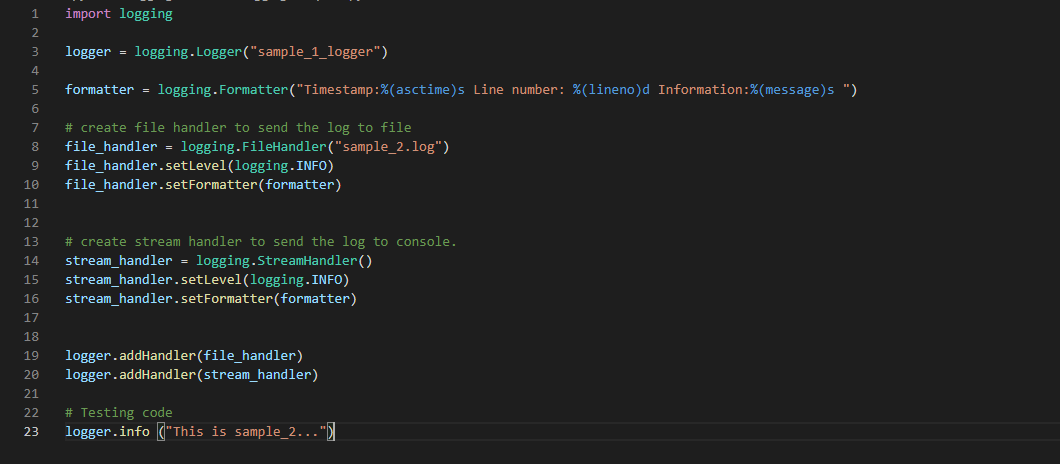
Task: Click the '%(lineno)d' placeholder in the format string
Action: coord(611,89)
